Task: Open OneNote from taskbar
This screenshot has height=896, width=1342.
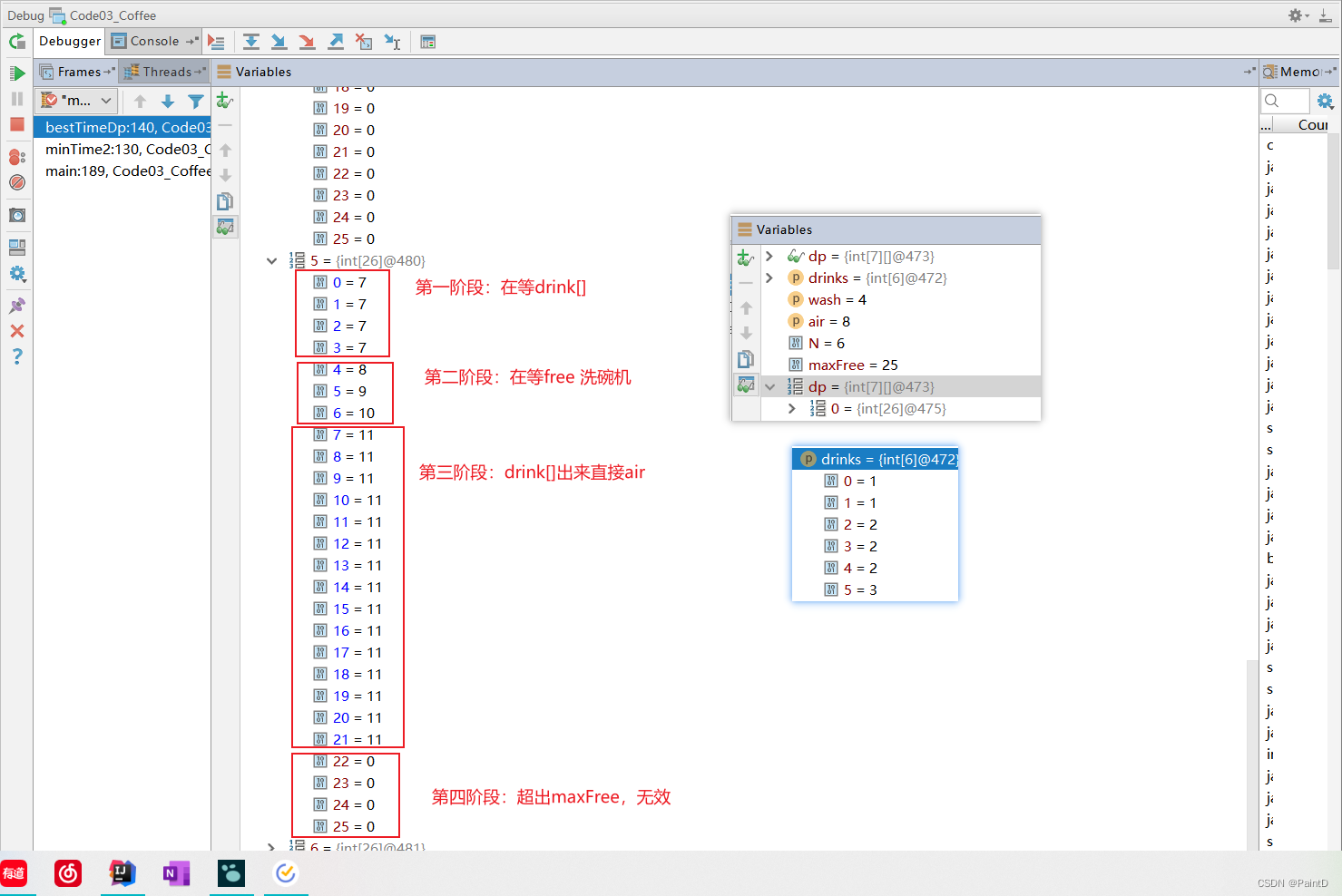Action: [x=177, y=873]
